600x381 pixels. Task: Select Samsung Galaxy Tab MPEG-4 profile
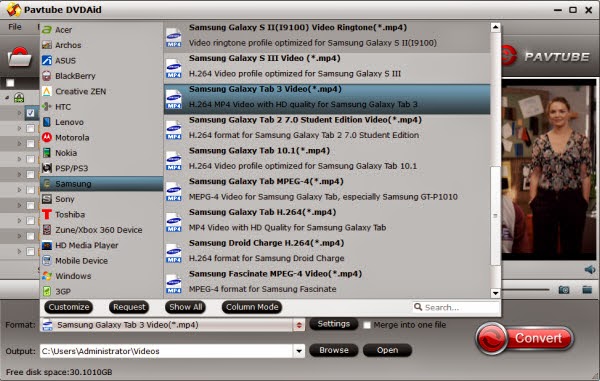(x=327, y=190)
